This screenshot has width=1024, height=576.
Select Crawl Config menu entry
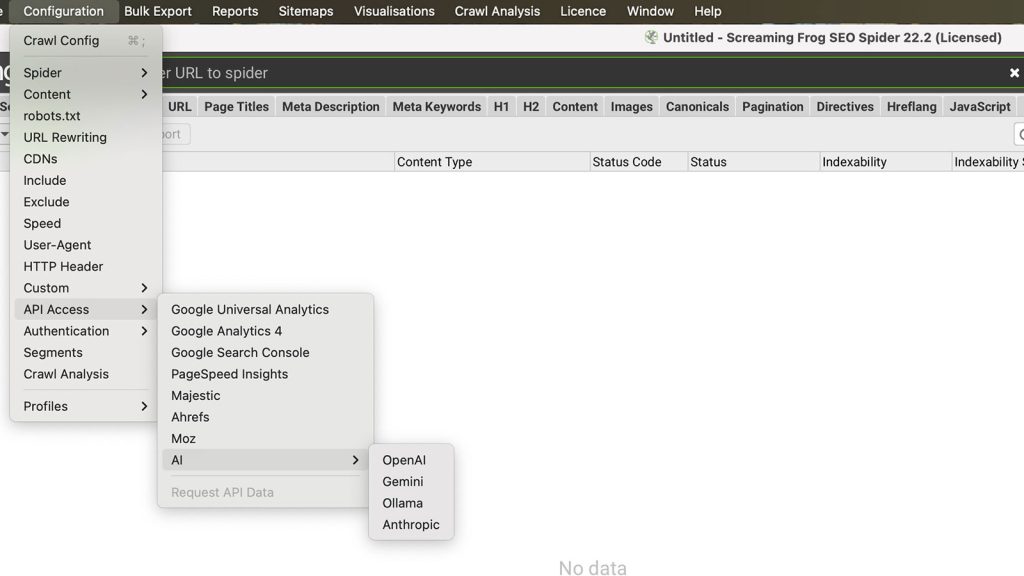(86, 40)
